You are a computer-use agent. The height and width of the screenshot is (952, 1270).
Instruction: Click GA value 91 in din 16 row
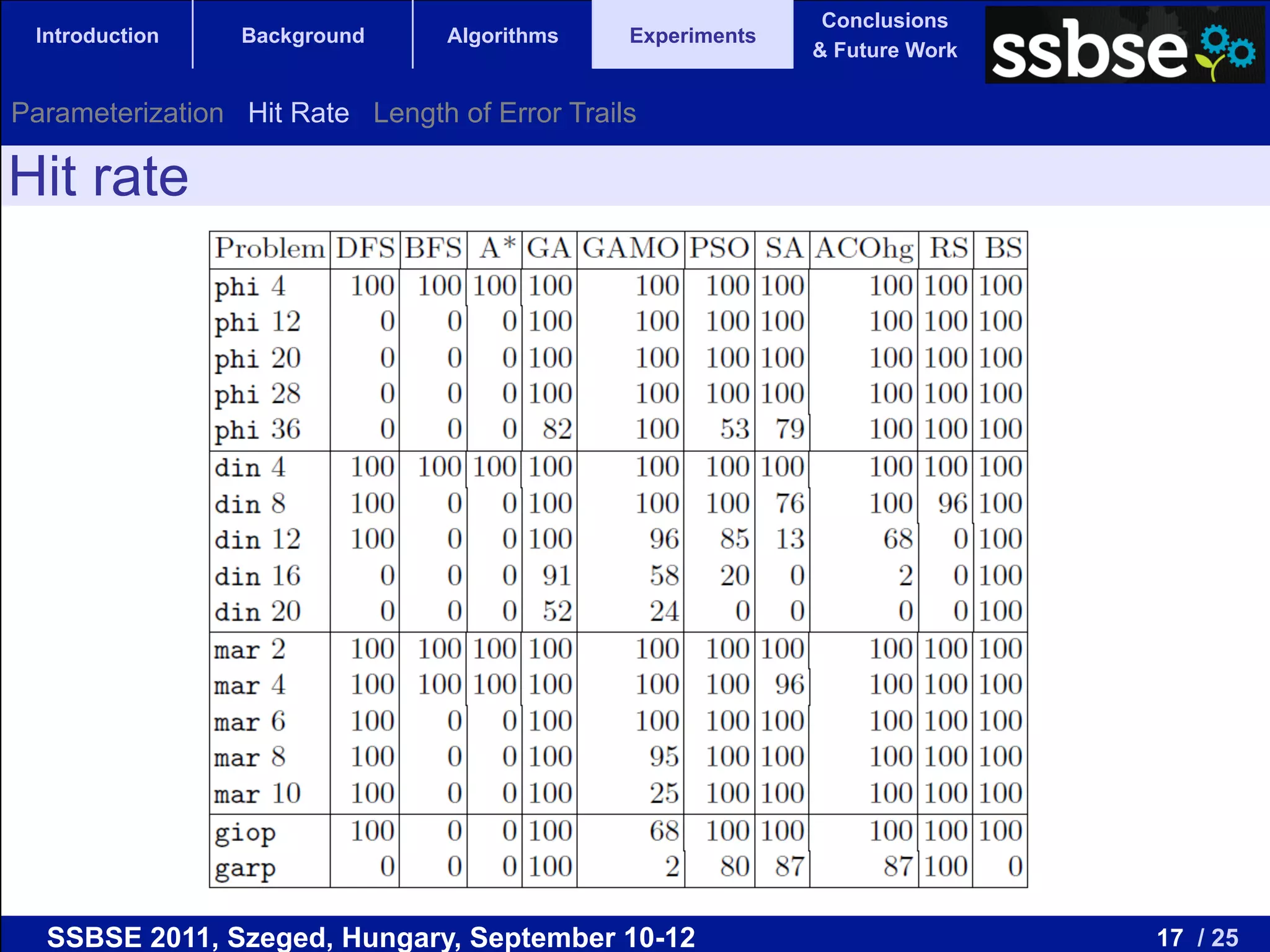pos(557,576)
